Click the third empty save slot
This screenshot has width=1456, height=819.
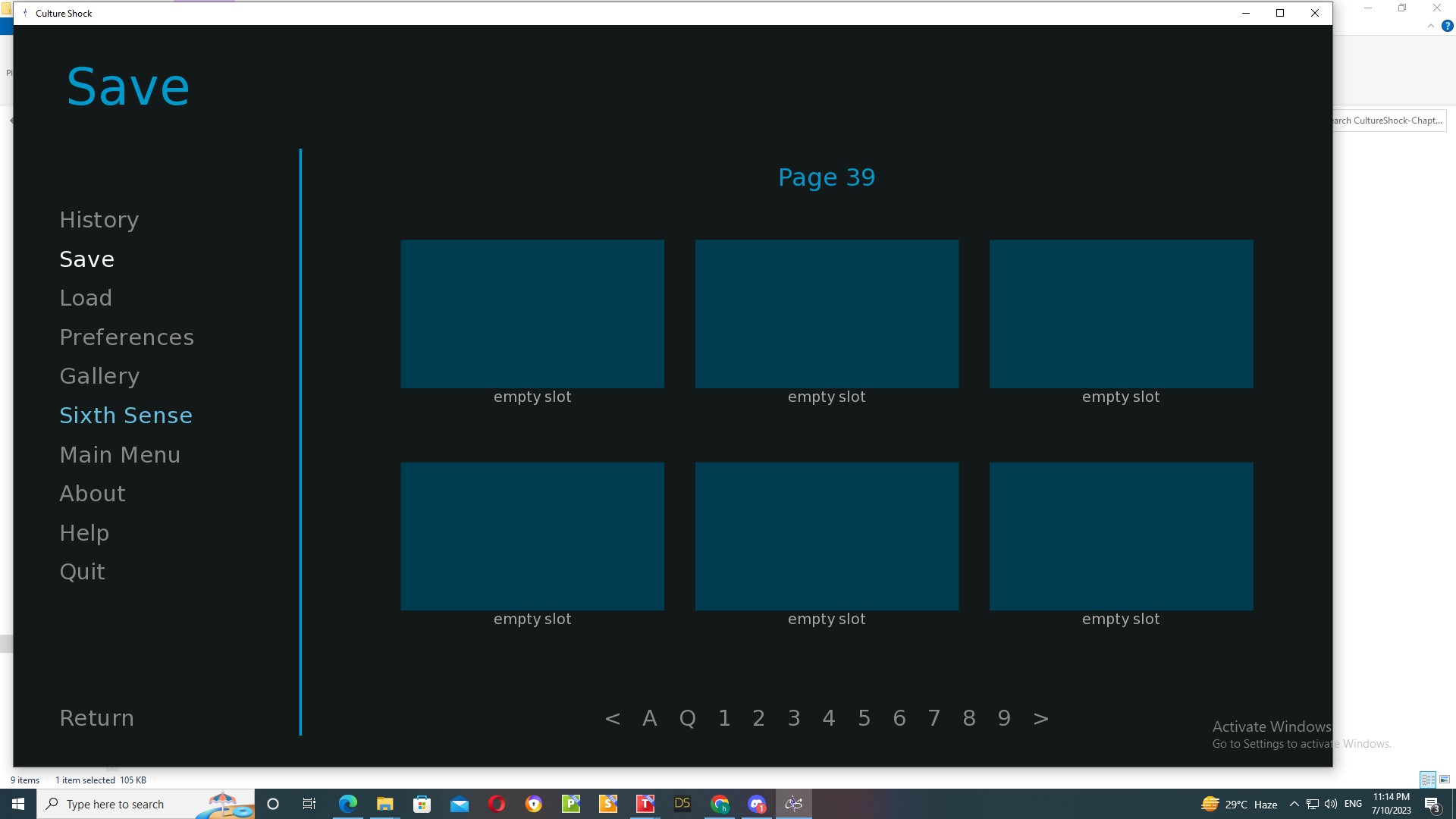click(1121, 313)
